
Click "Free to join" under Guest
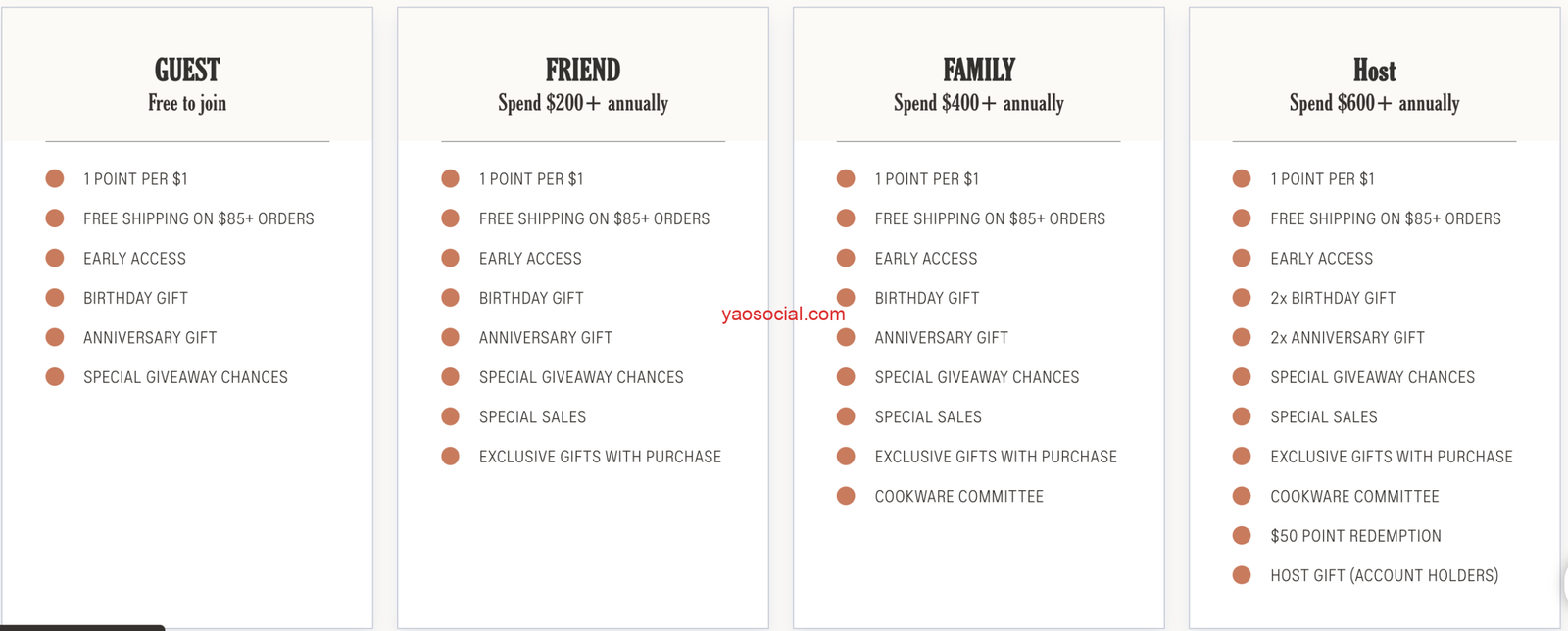(187, 103)
